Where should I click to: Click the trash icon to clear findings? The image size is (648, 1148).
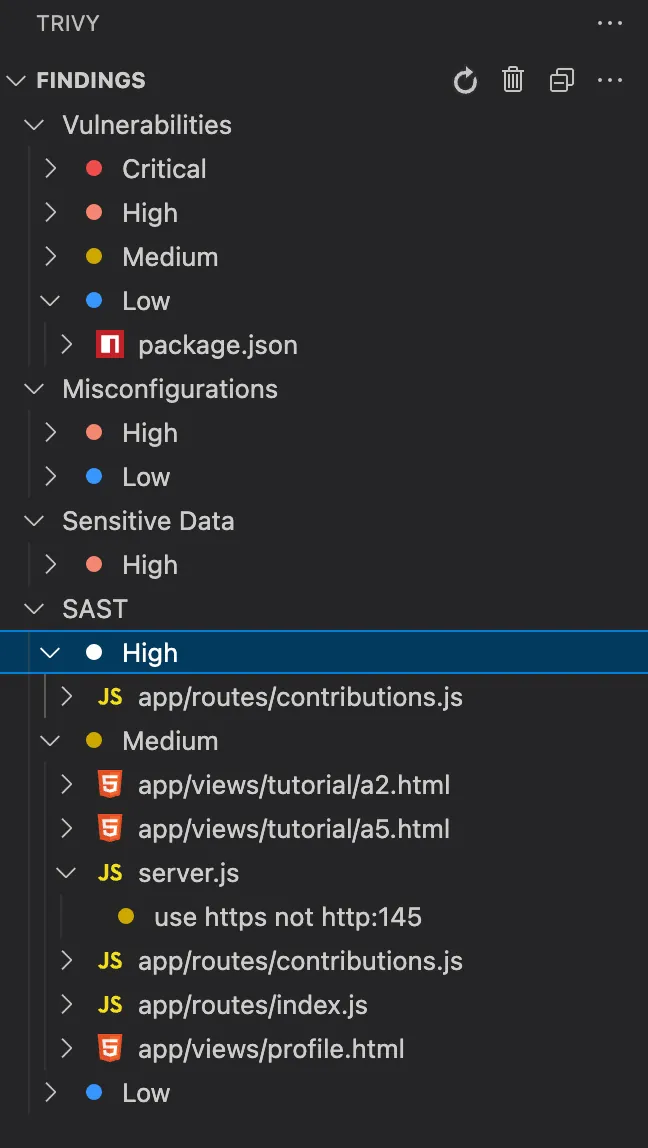[513, 81]
